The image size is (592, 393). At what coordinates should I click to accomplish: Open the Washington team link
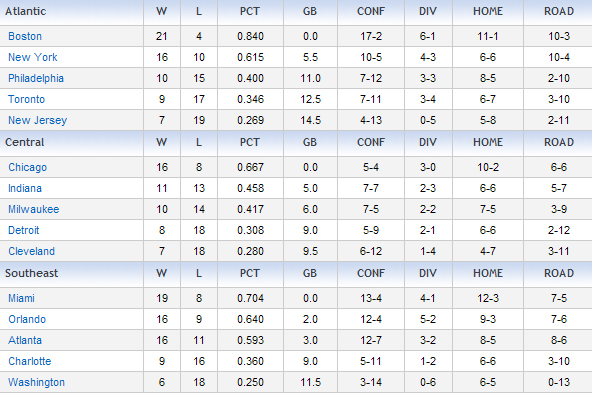coord(36,382)
